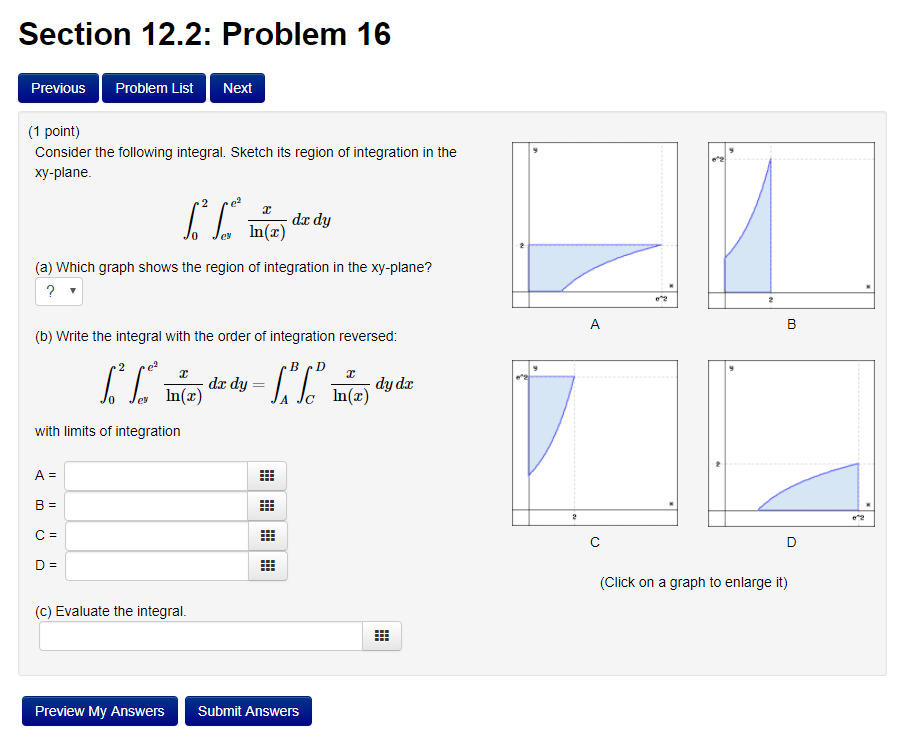Advance using the Next button
Viewport: 922px width, 742px height.
[237, 88]
